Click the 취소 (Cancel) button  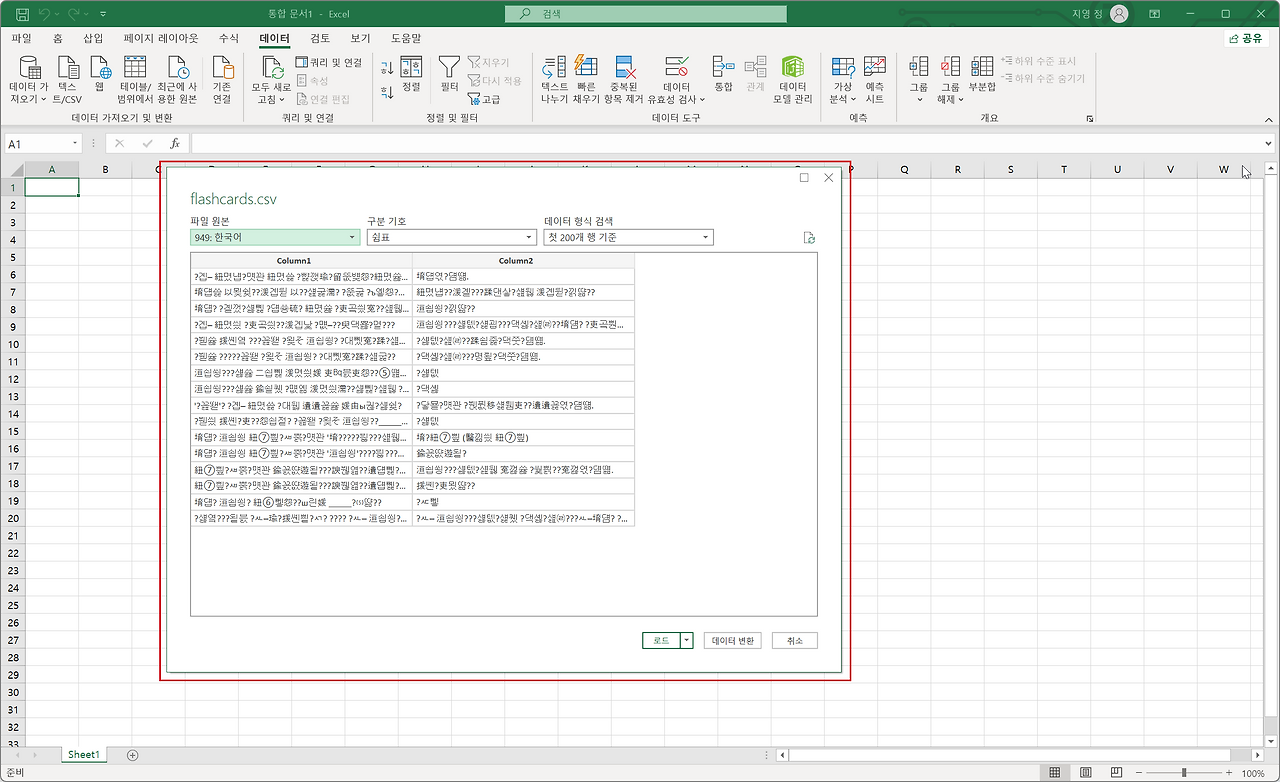[x=795, y=641]
